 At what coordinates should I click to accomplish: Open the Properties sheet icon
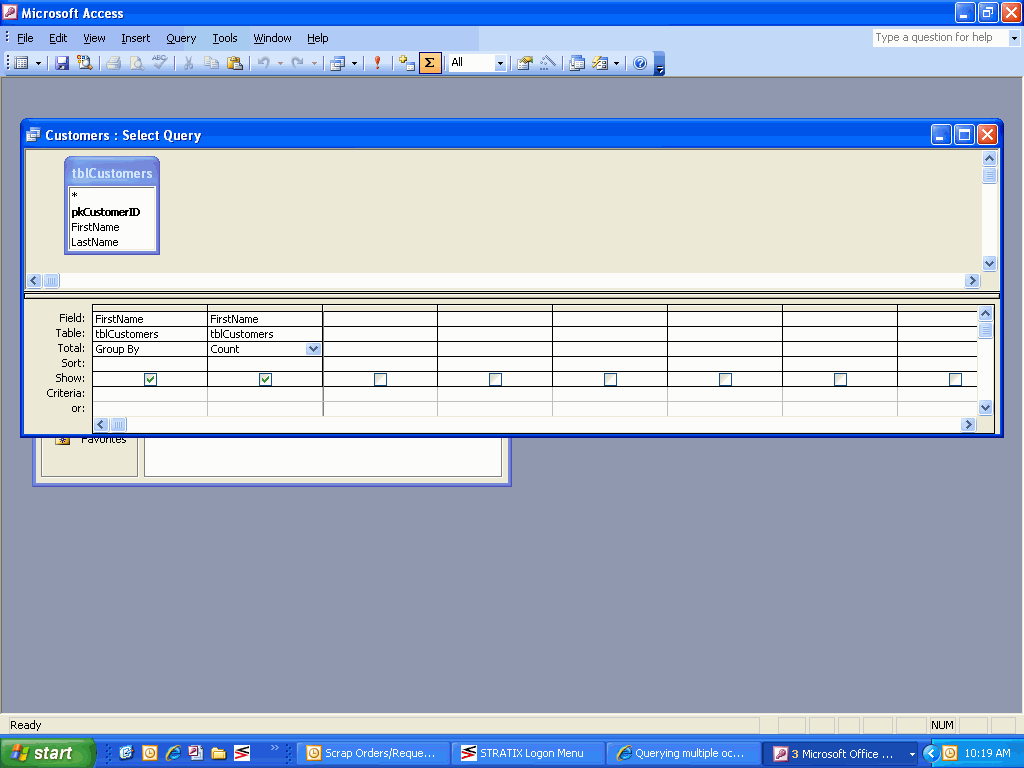coord(524,63)
